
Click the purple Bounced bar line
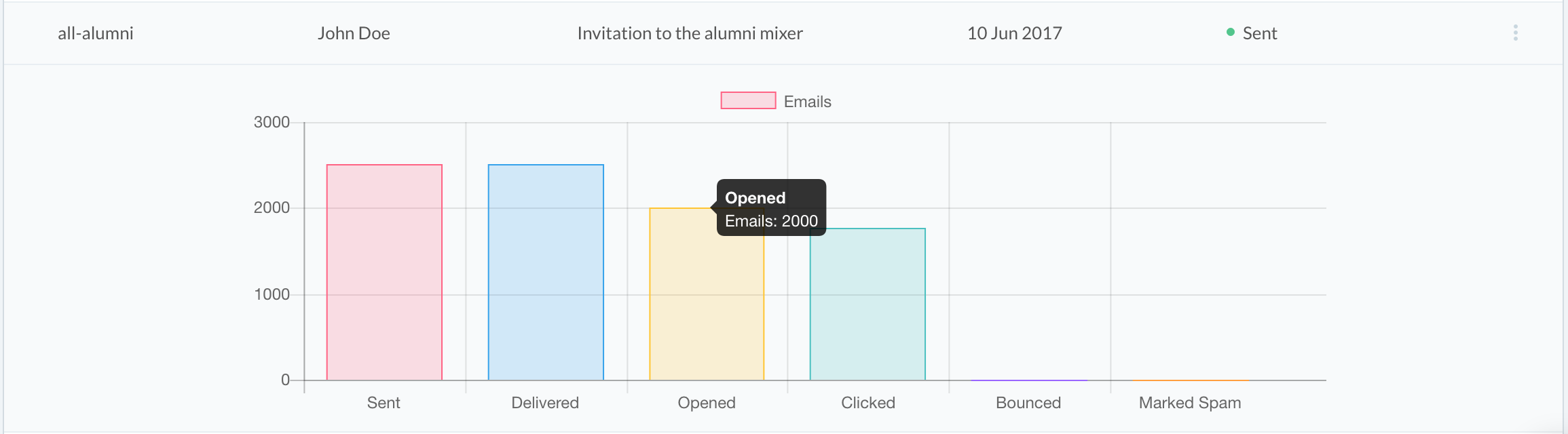click(1029, 380)
